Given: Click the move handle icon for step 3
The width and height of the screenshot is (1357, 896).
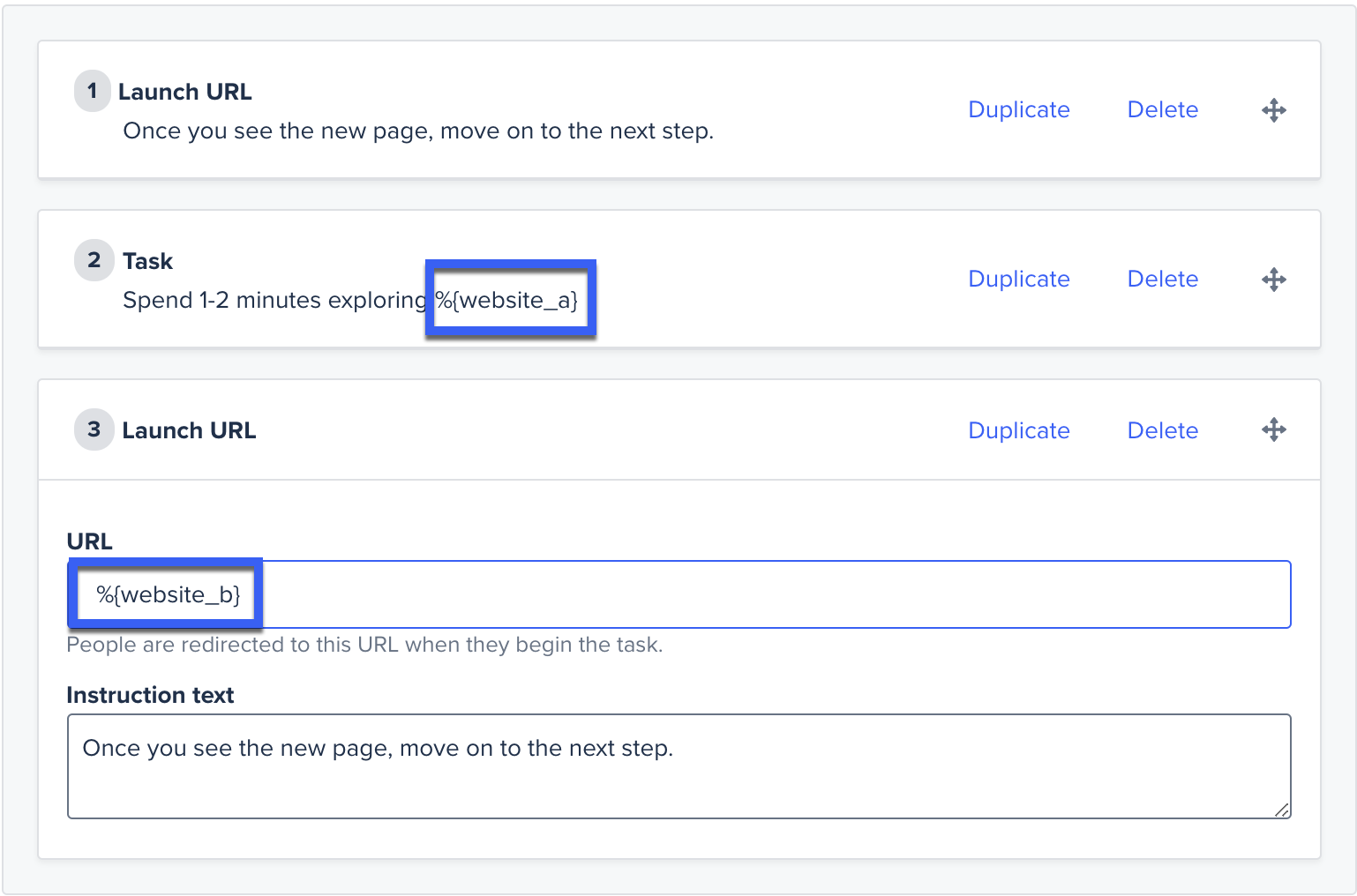Looking at the screenshot, I should pos(1273,429).
